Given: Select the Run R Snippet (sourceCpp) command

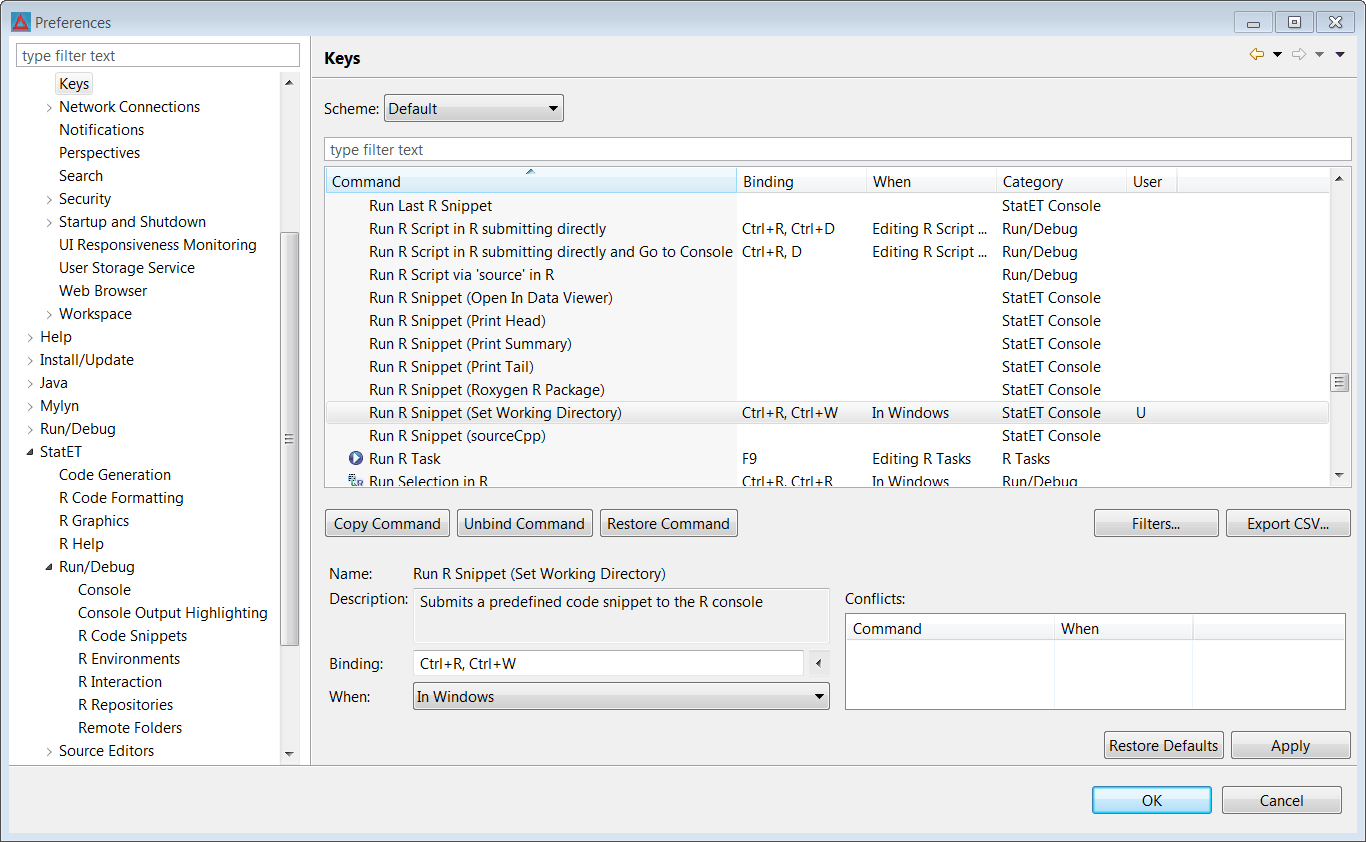Looking at the screenshot, I should (x=827, y=436).
